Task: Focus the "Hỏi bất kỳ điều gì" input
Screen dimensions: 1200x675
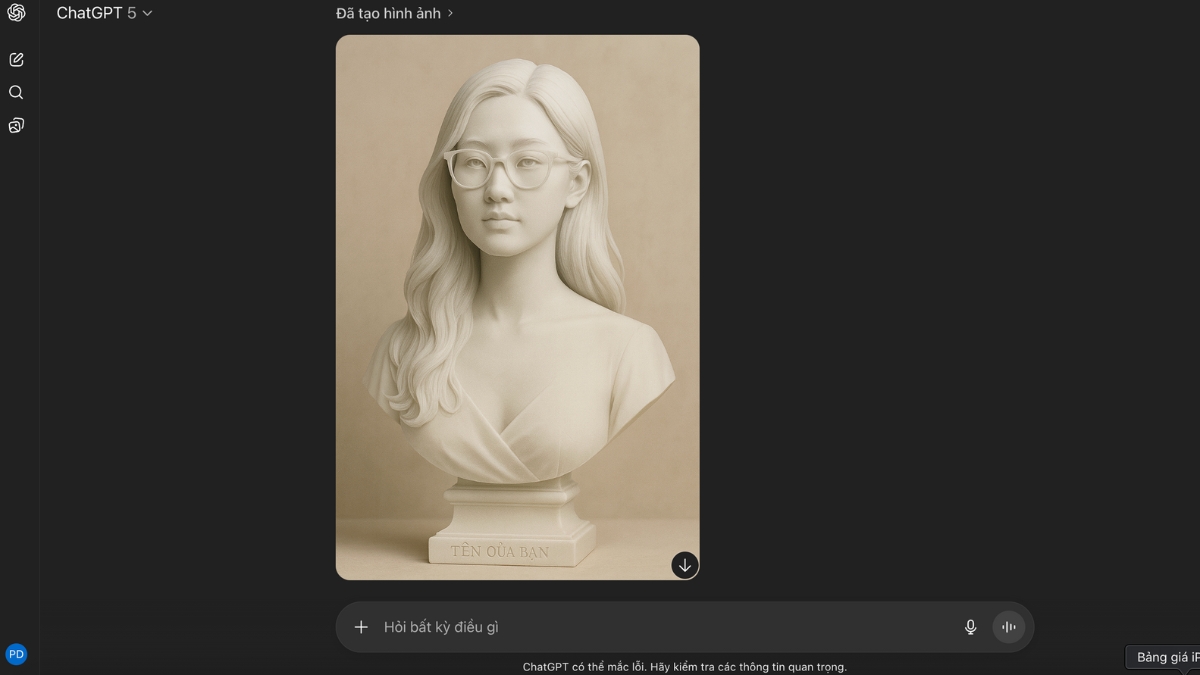Action: tap(660, 627)
